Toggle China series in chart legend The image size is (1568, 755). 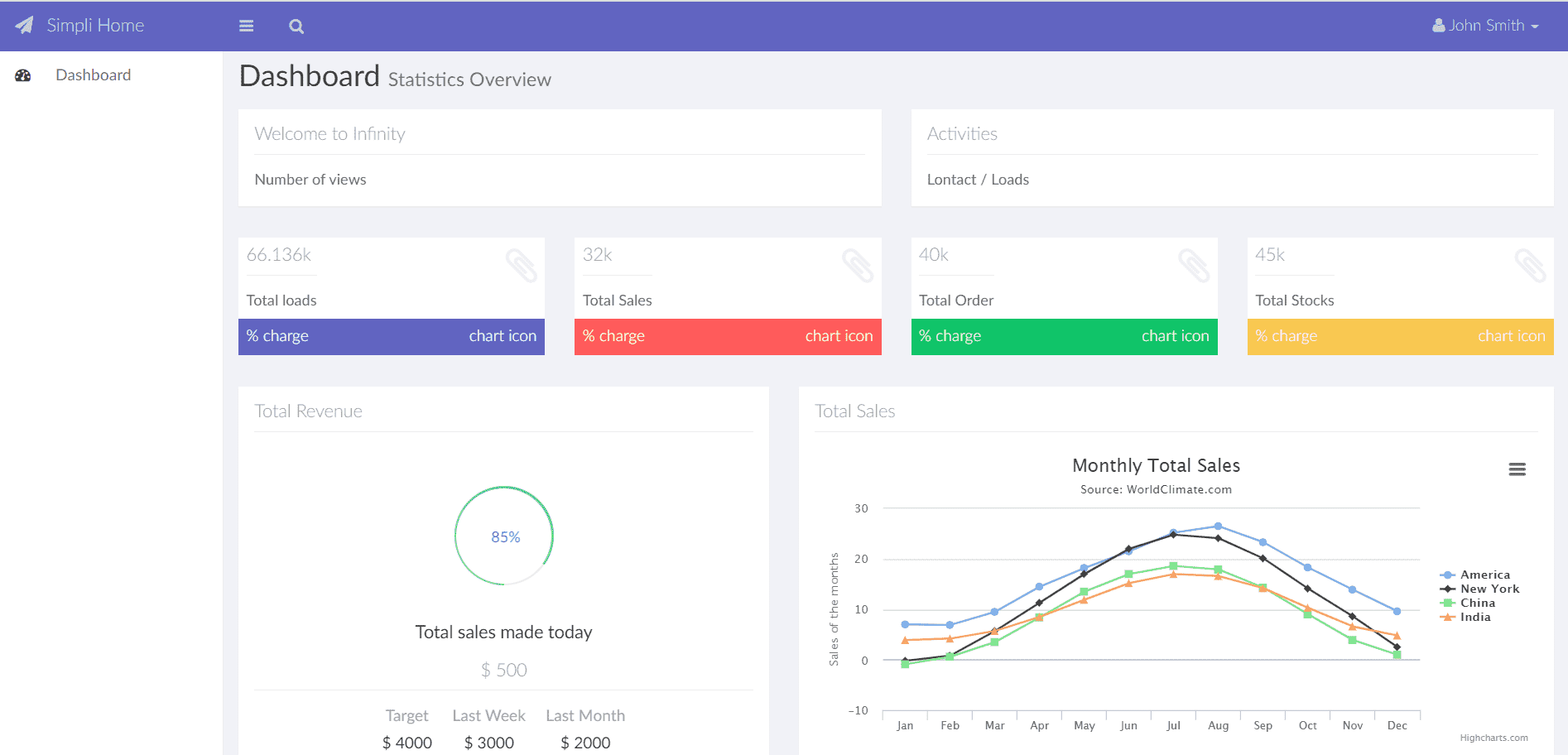(1468, 603)
